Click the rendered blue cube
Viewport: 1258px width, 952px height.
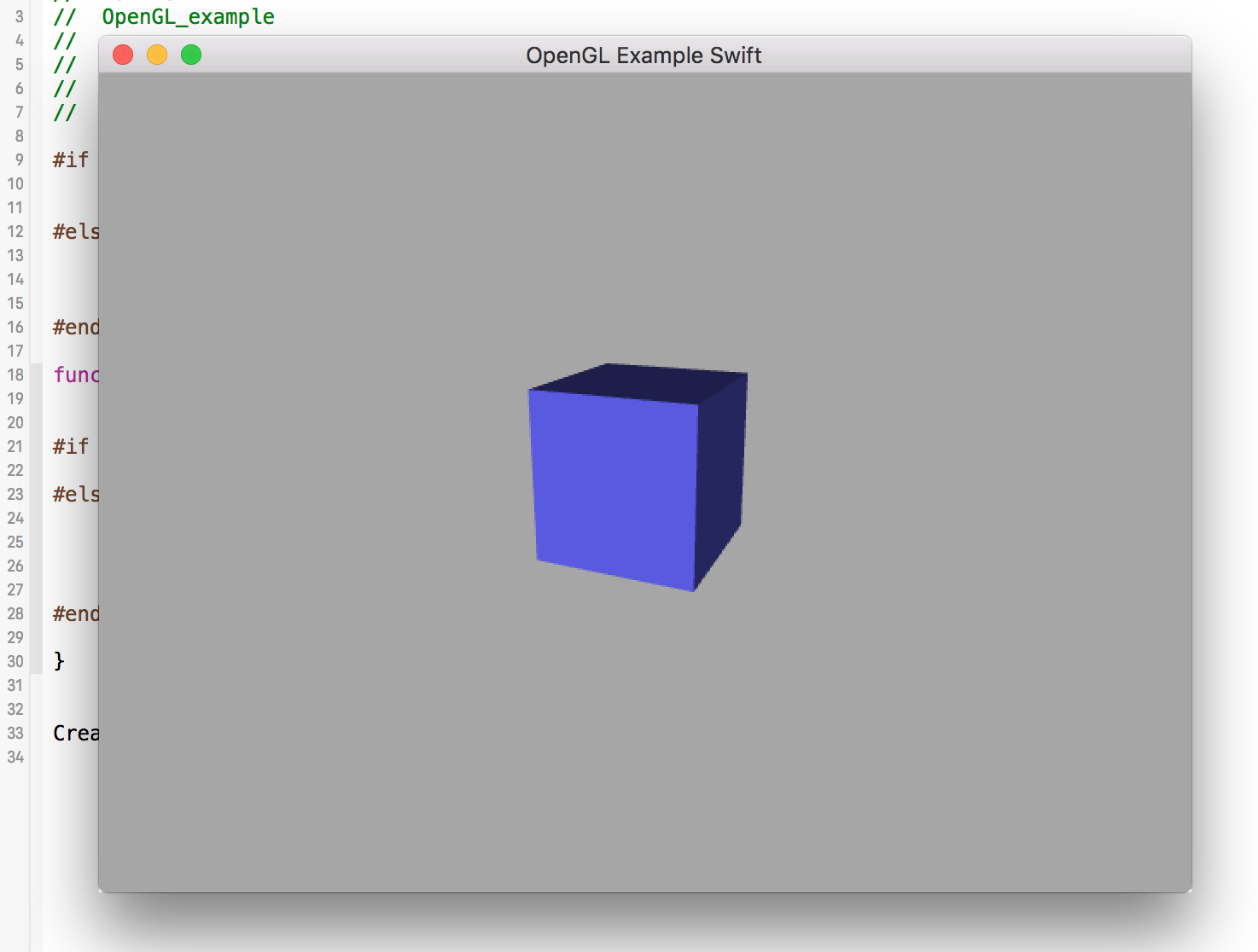coord(638,477)
